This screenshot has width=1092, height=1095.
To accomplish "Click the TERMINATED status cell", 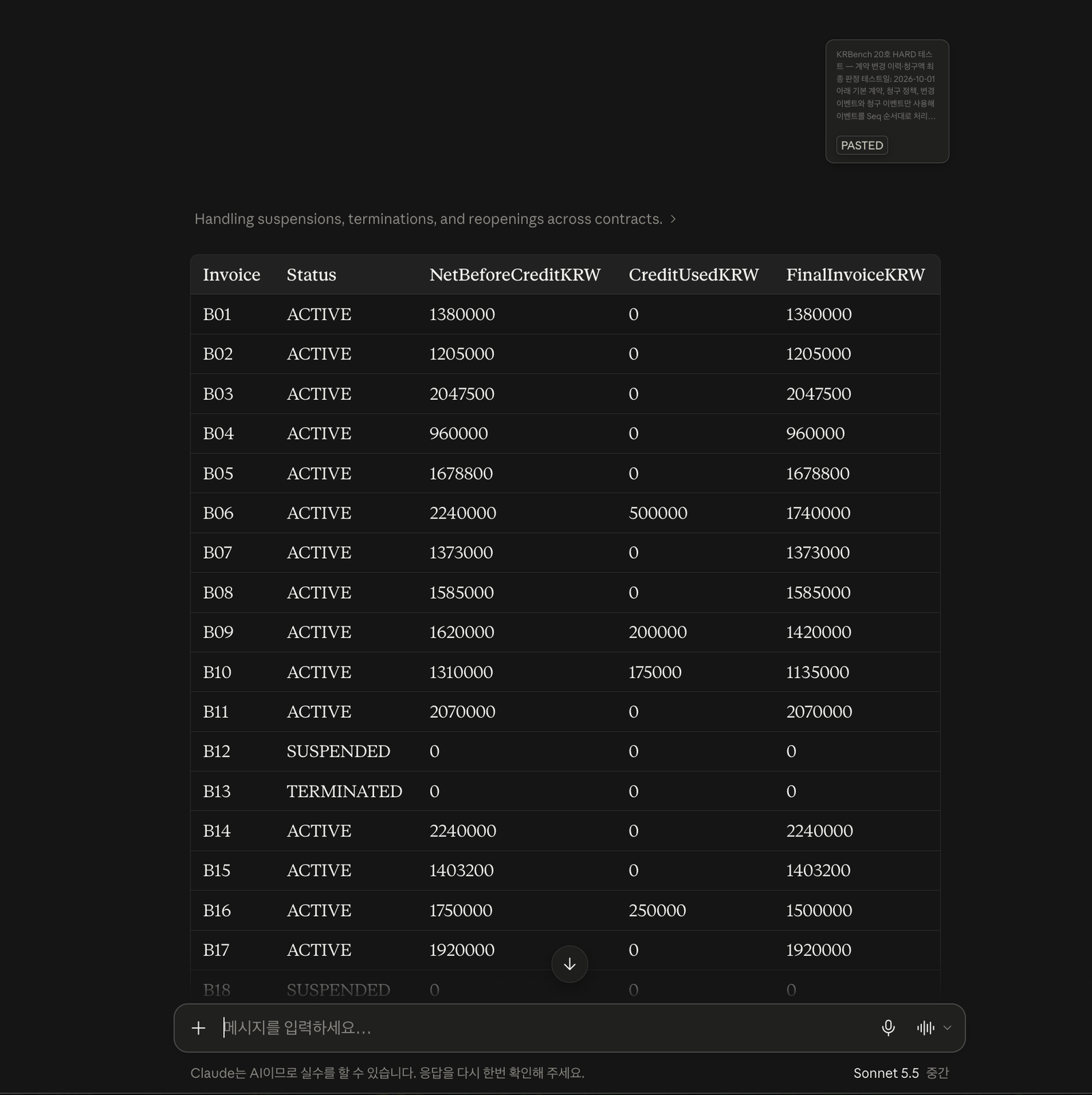I will point(344,791).
